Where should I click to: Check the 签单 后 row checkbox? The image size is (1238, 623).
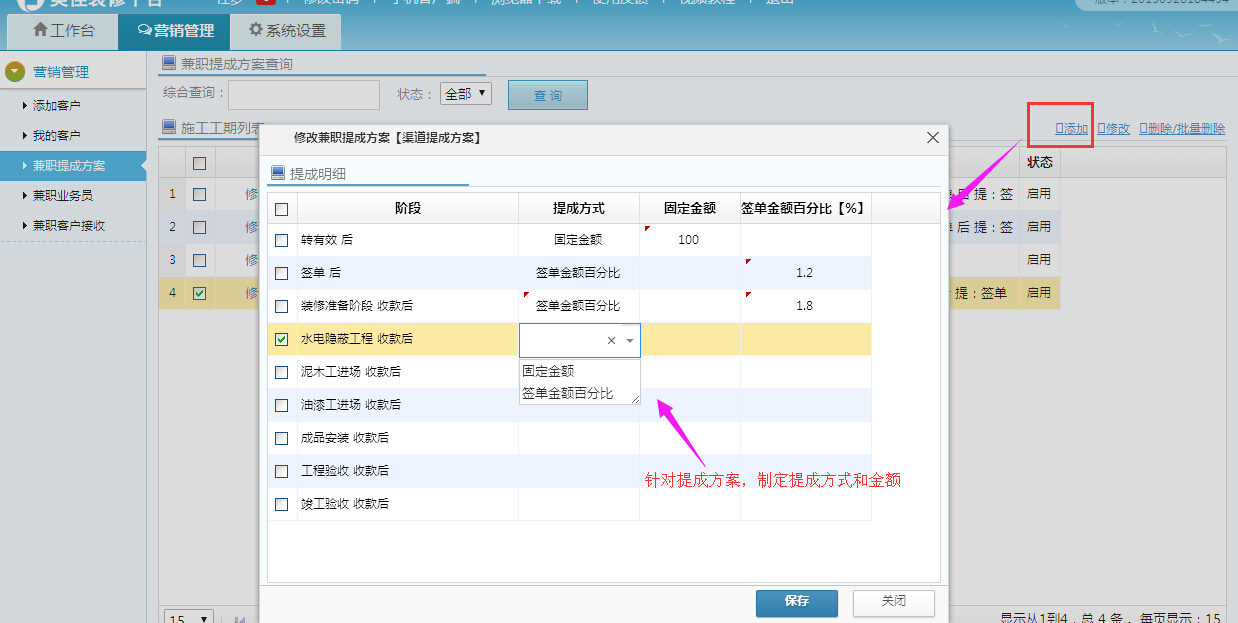[282, 273]
